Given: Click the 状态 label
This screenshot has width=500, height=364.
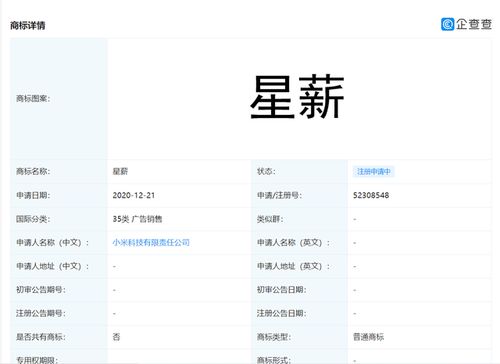Looking at the screenshot, I should (x=266, y=171).
